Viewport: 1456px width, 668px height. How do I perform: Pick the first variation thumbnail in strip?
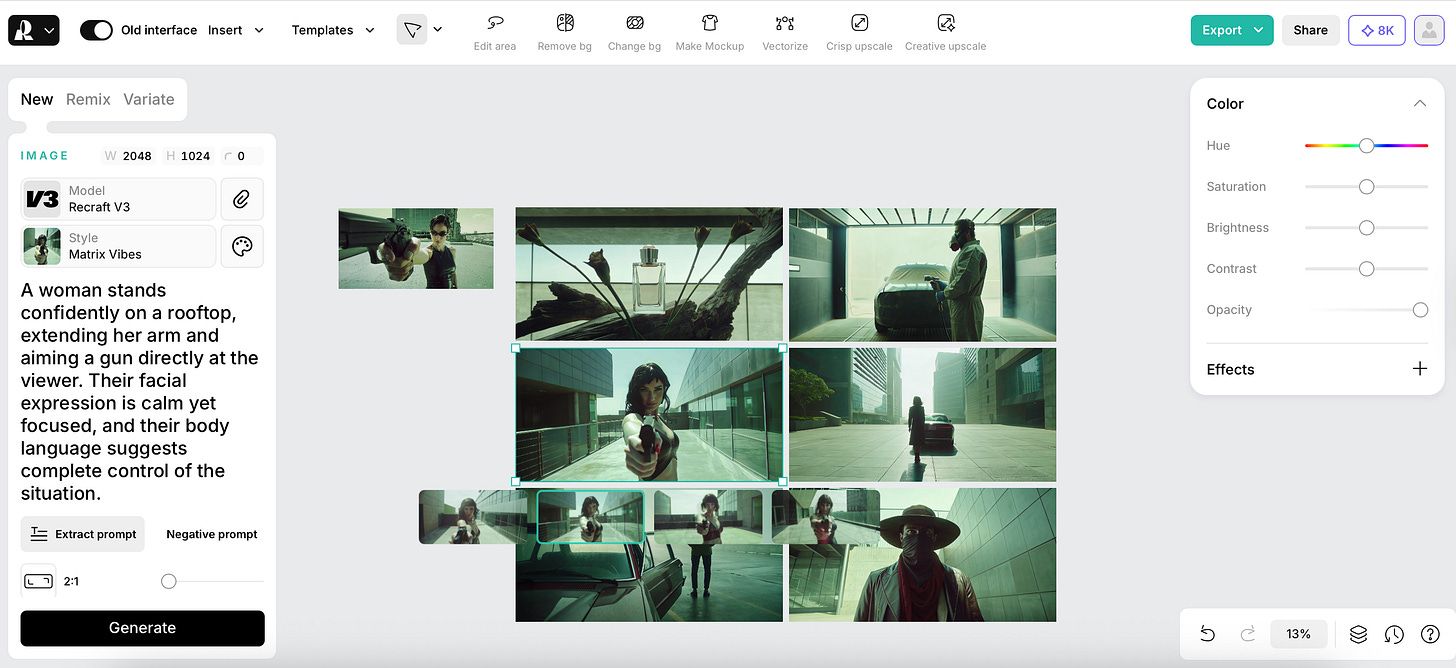473,517
